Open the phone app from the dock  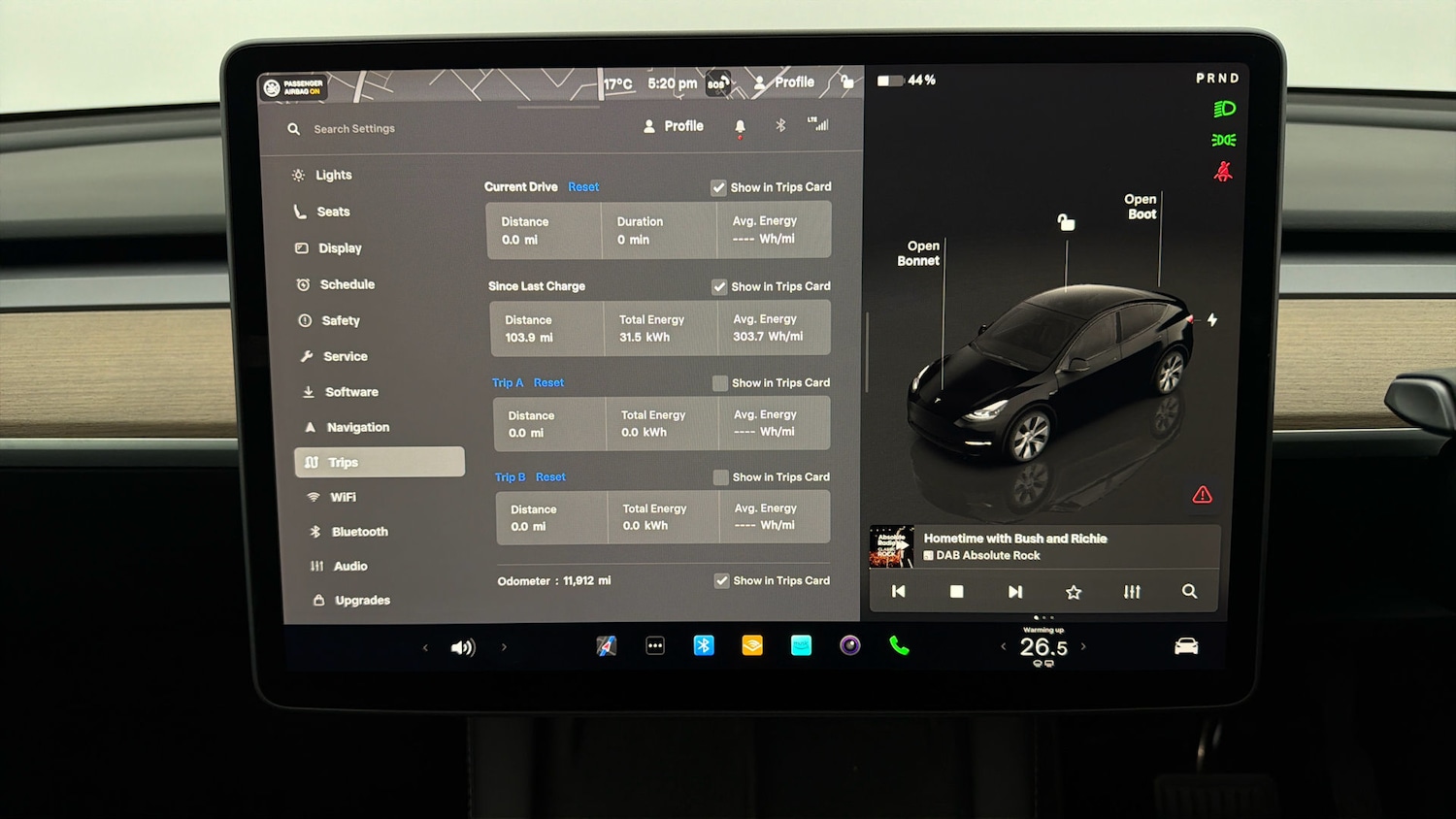(x=898, y=645)
